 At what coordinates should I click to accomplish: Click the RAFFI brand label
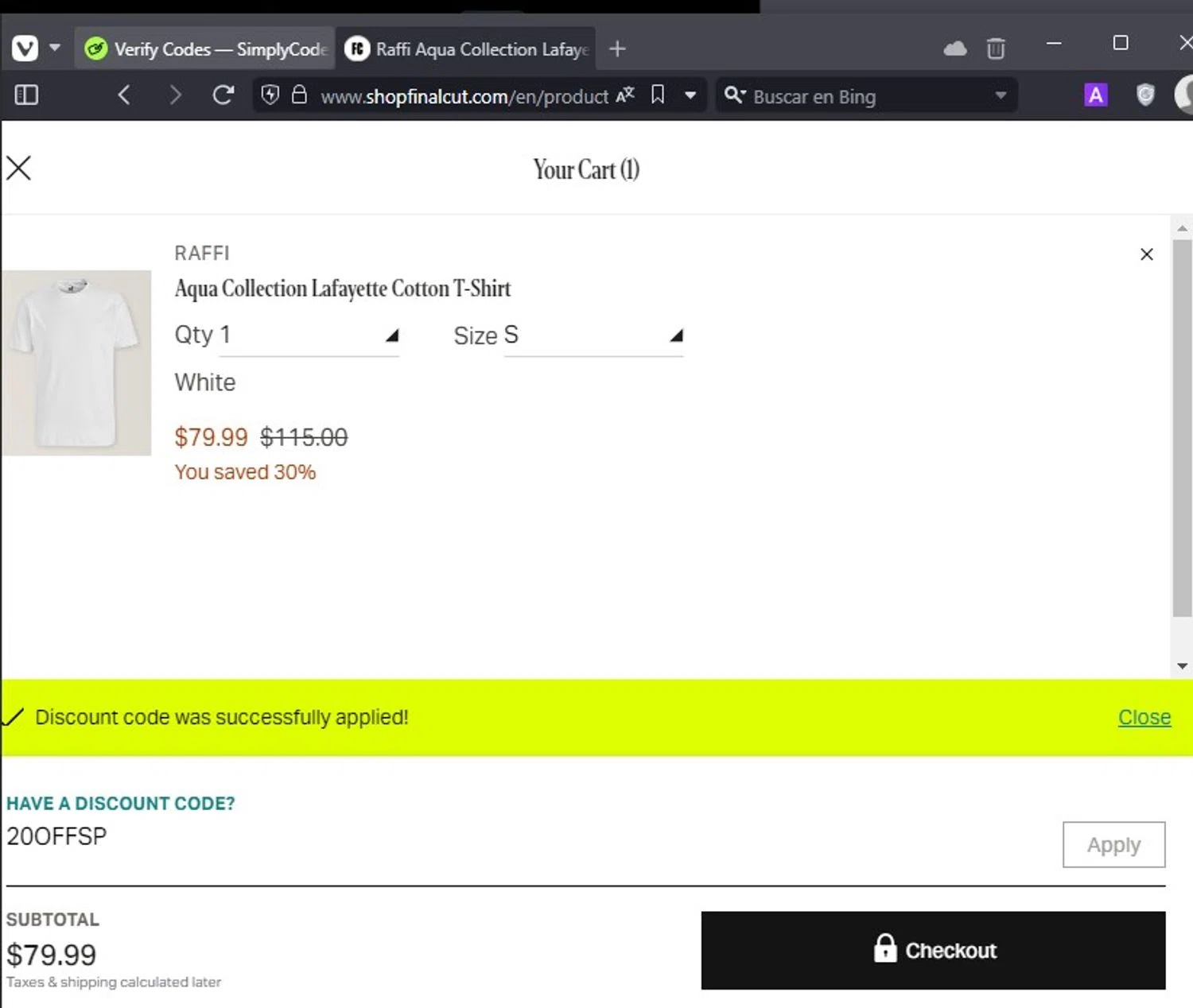tap(202, 253)
